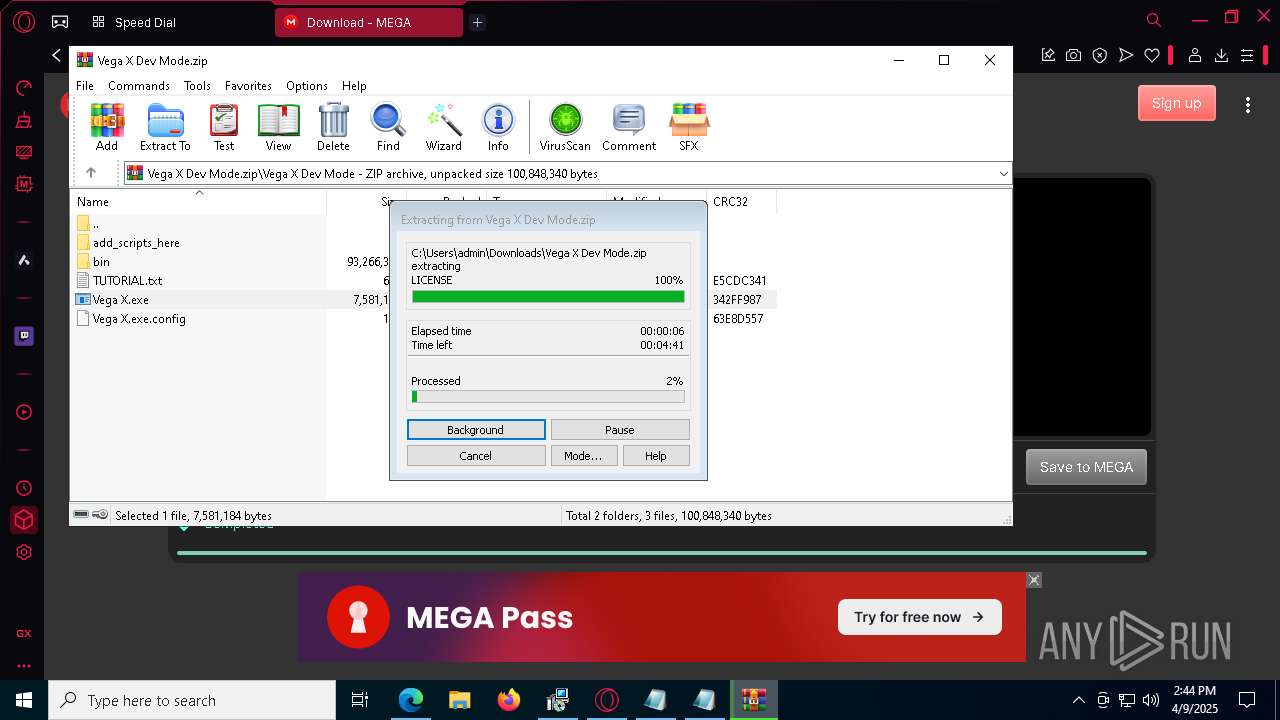
Task: Open File Explorer from taskbar
Action: [460, 700]
